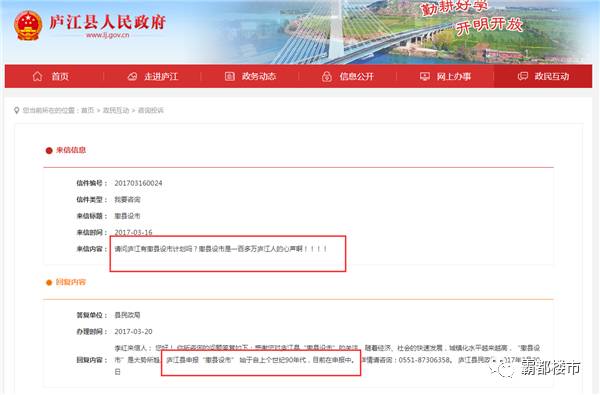
Task: Follow the last breadcrumb link
Action: [x=150, y=110]
